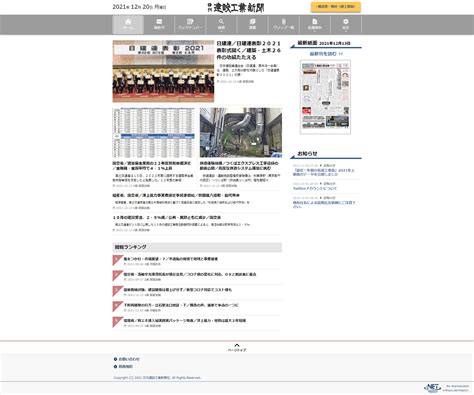Image resolution: width=474 pixels, height=395 pixels.
Task: Open ranking item 2 mentioning コロナ
Action: [190, 274]
